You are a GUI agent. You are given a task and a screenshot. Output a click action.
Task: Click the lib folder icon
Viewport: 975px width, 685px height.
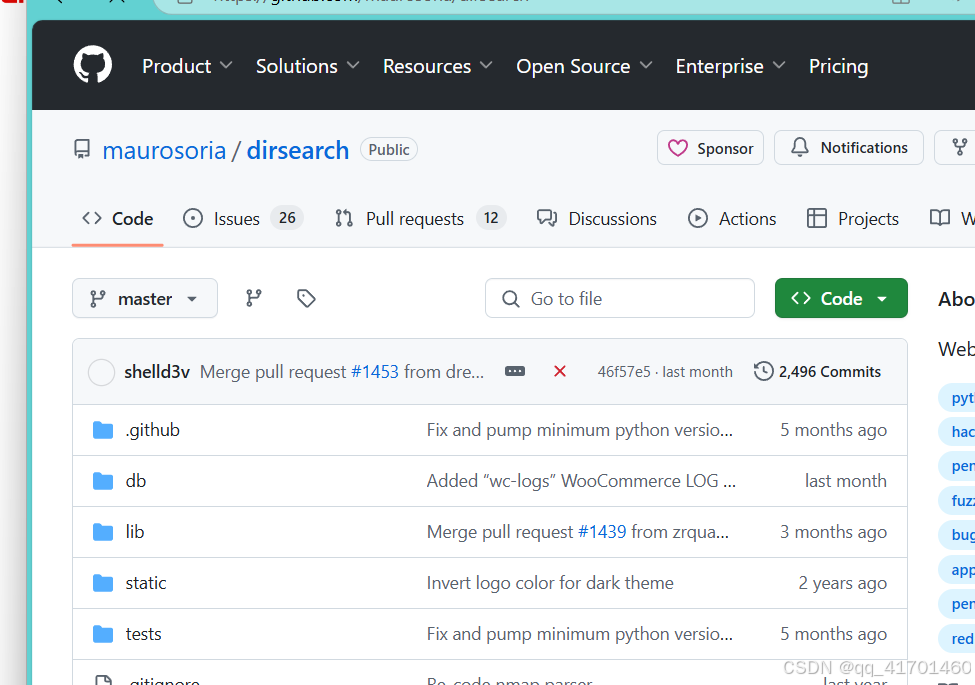click(103, 532)
